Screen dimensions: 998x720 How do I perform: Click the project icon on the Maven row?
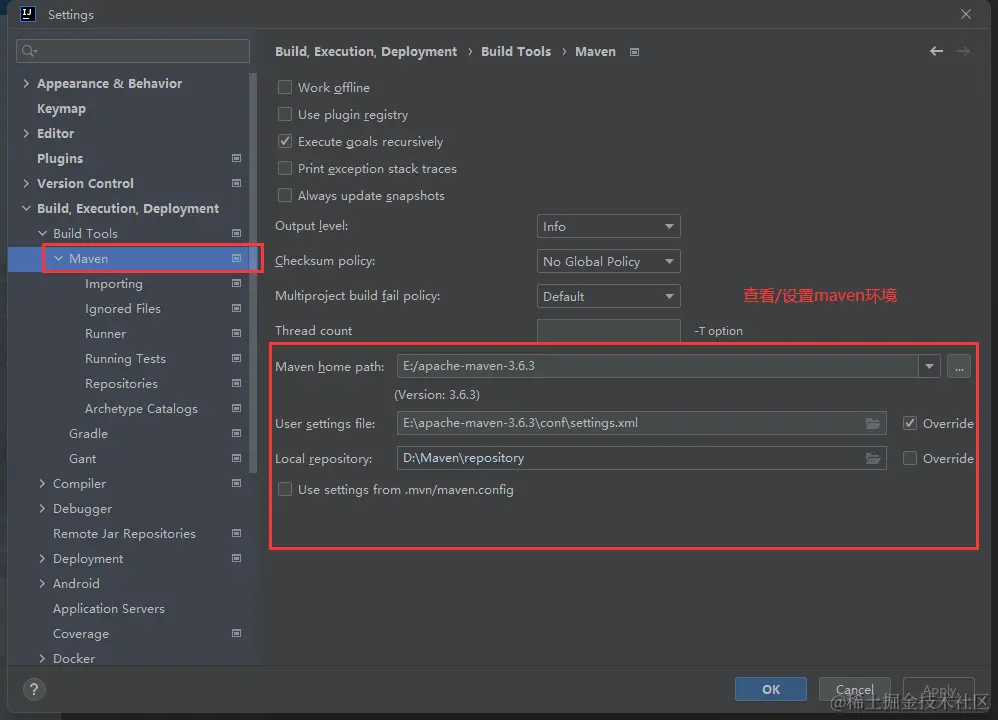click(x=236, y=258)
